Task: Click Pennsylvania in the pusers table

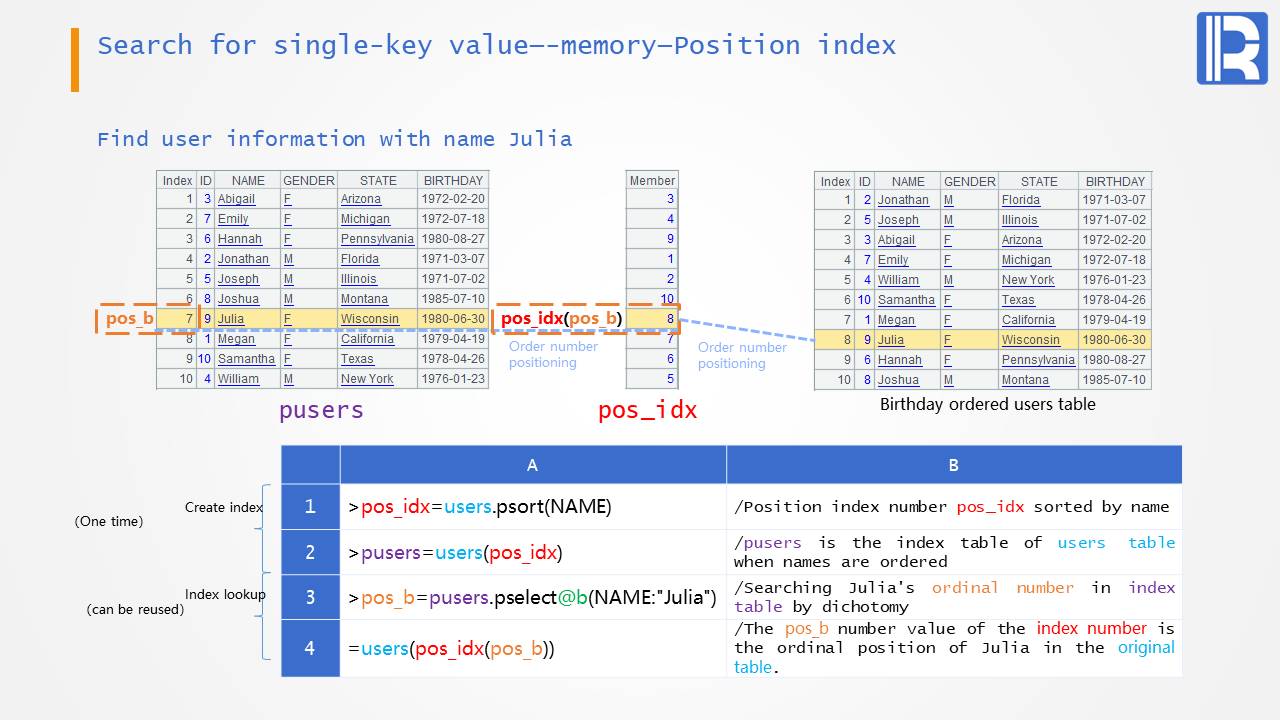Action: [x=376, y=239]
